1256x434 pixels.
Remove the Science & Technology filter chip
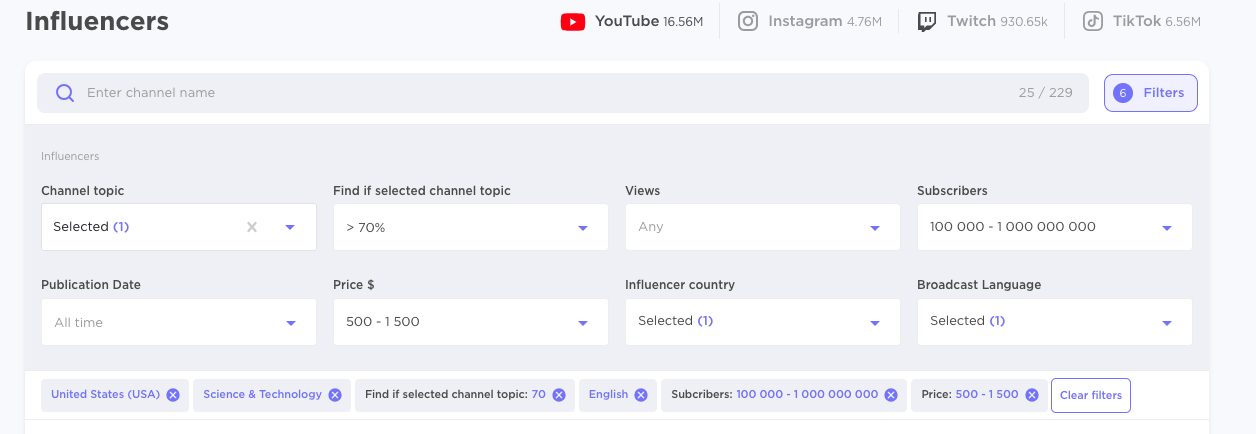[x=335, y=395]
